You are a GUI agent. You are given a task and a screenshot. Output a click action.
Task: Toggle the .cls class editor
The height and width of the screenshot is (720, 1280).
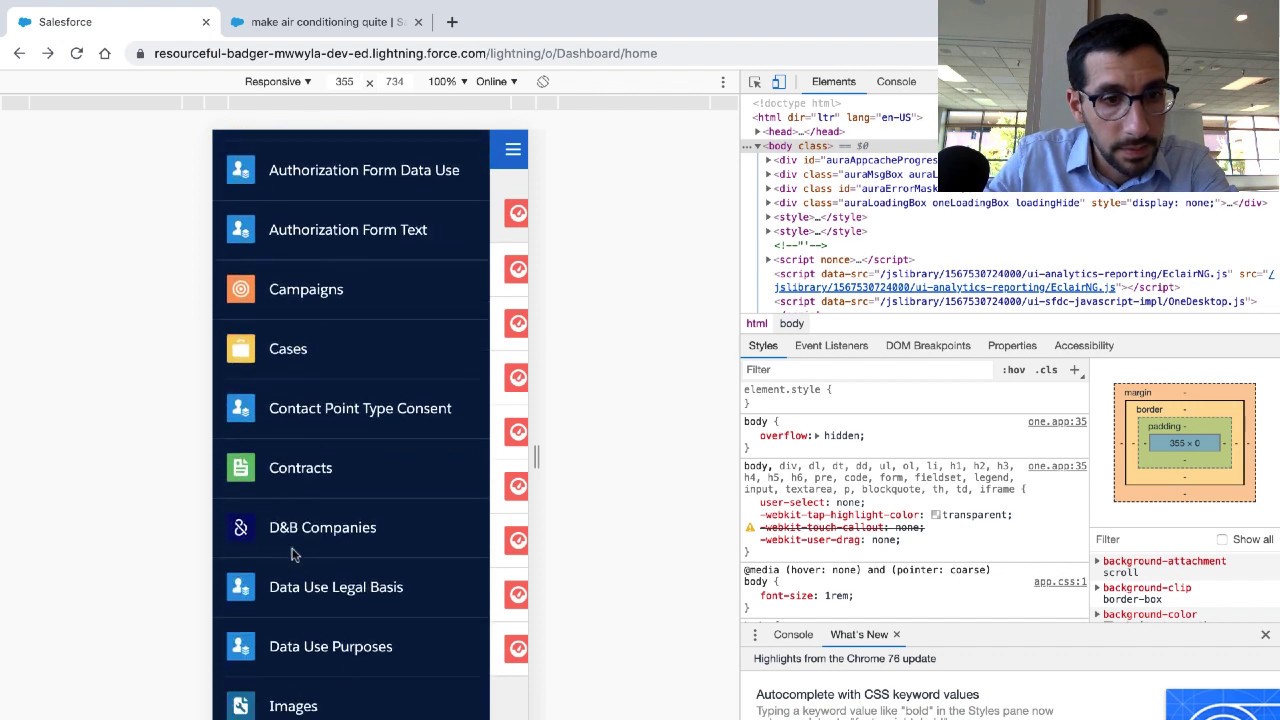tap(1046, 370)
